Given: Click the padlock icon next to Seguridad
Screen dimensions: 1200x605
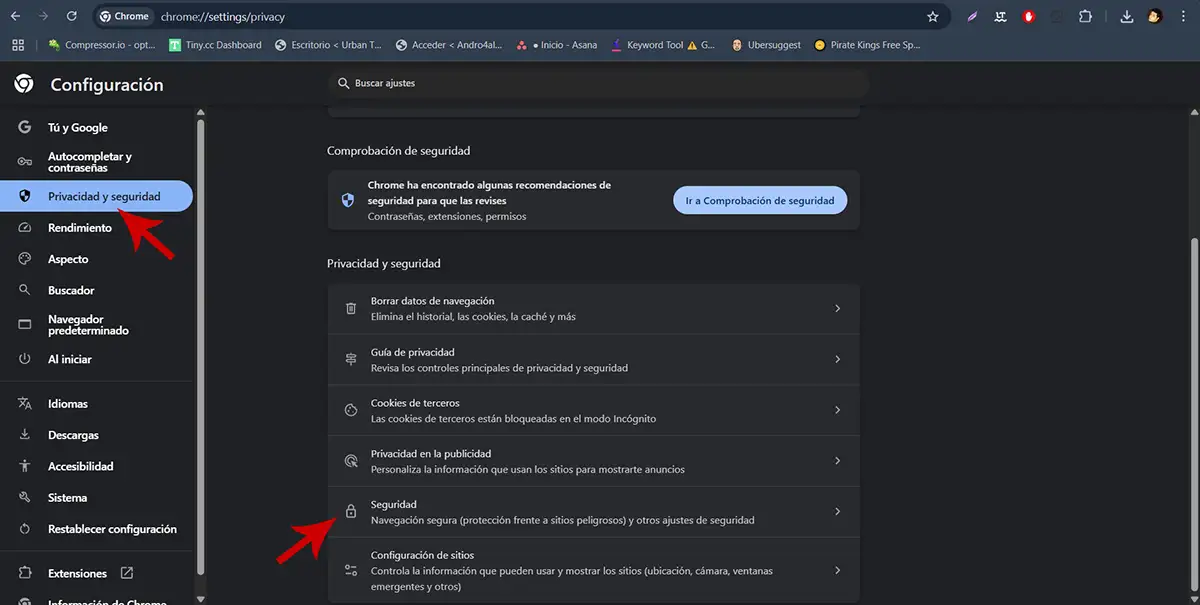Looking at the screenshot, I should click(x=351, y=512).
